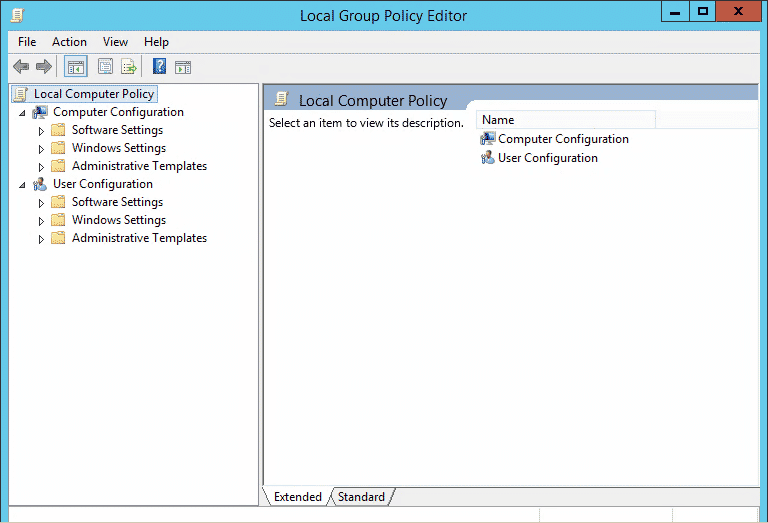Click the Export List toolbar icon
This screenshot has width=768, height=523.
click(129, 66)
